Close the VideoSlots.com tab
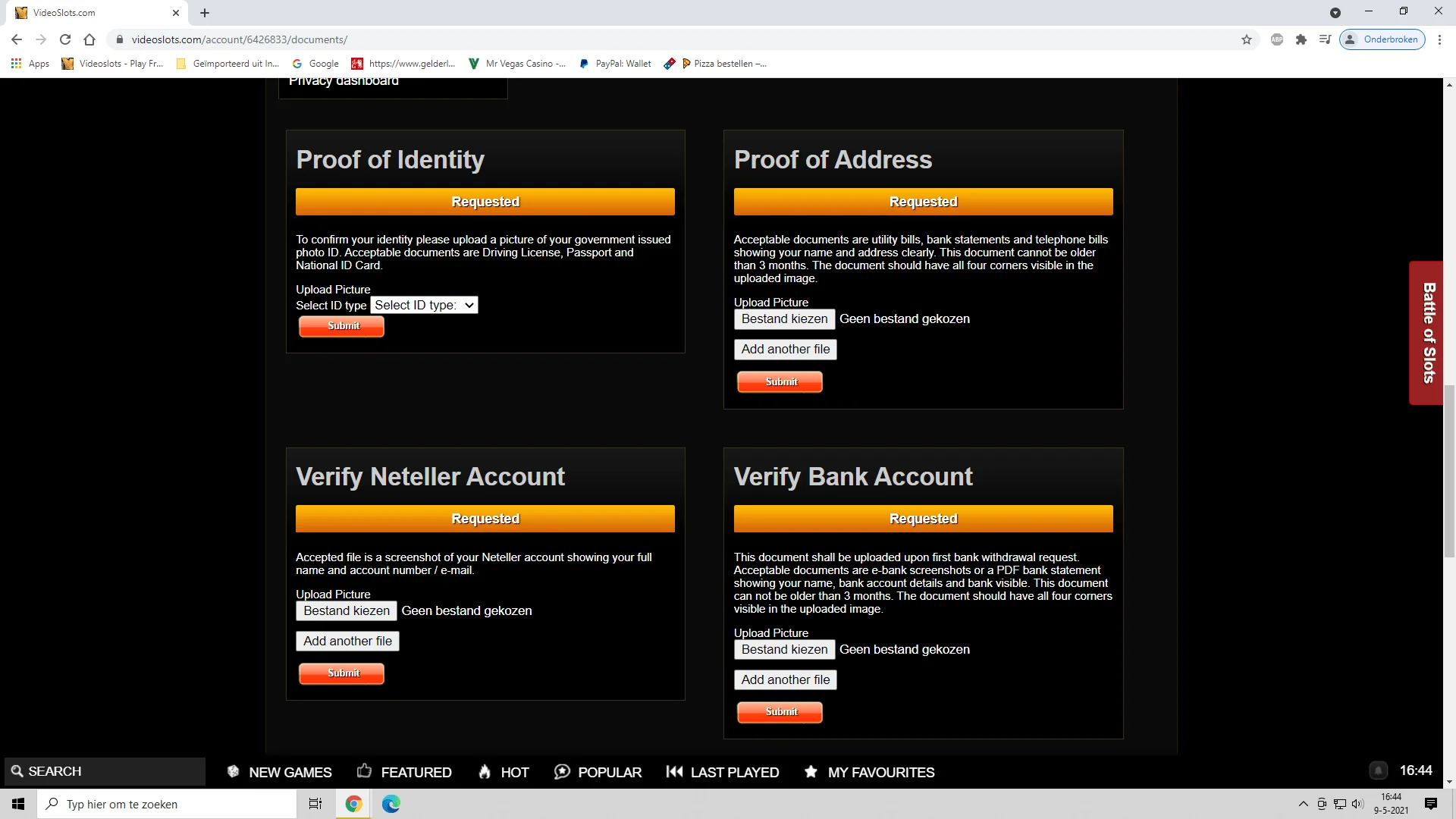1456x819 pixels. (x=176, y=13)
